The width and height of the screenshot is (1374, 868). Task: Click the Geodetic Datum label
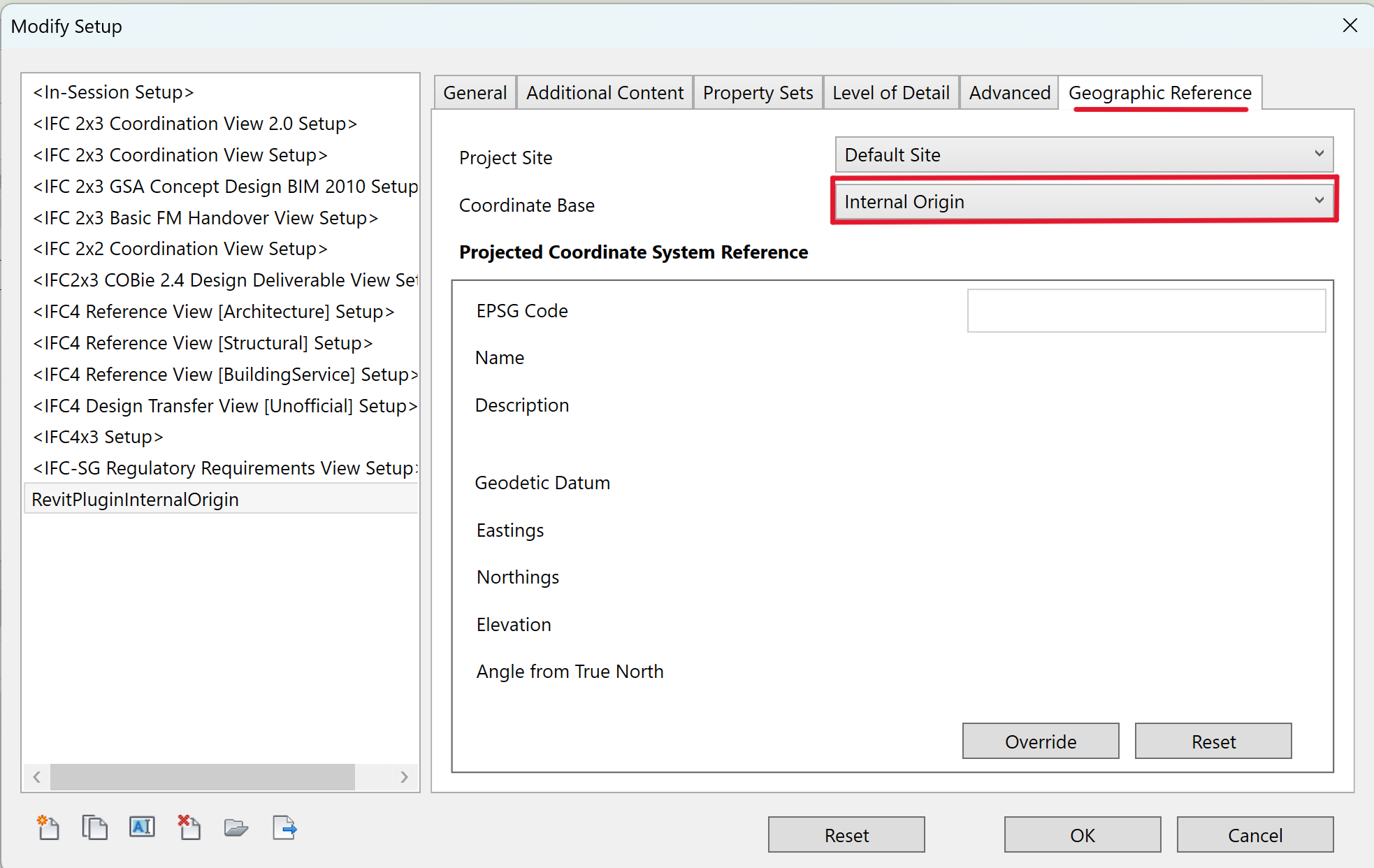[542, 483]
